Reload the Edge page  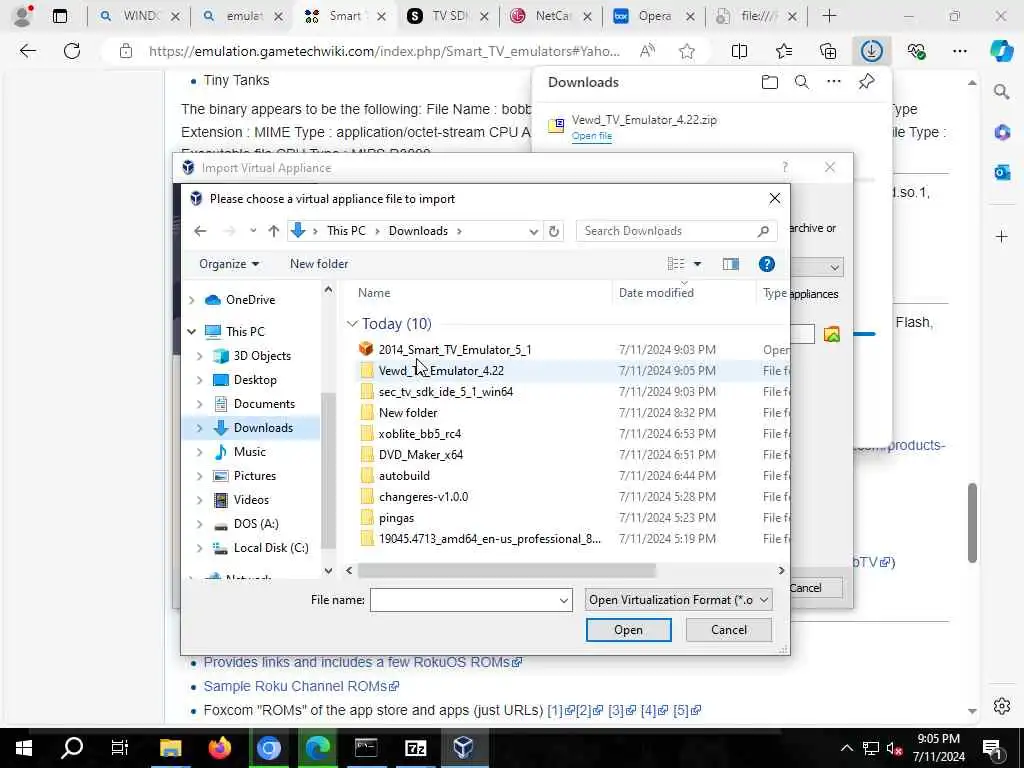click(x=72, y=51)
